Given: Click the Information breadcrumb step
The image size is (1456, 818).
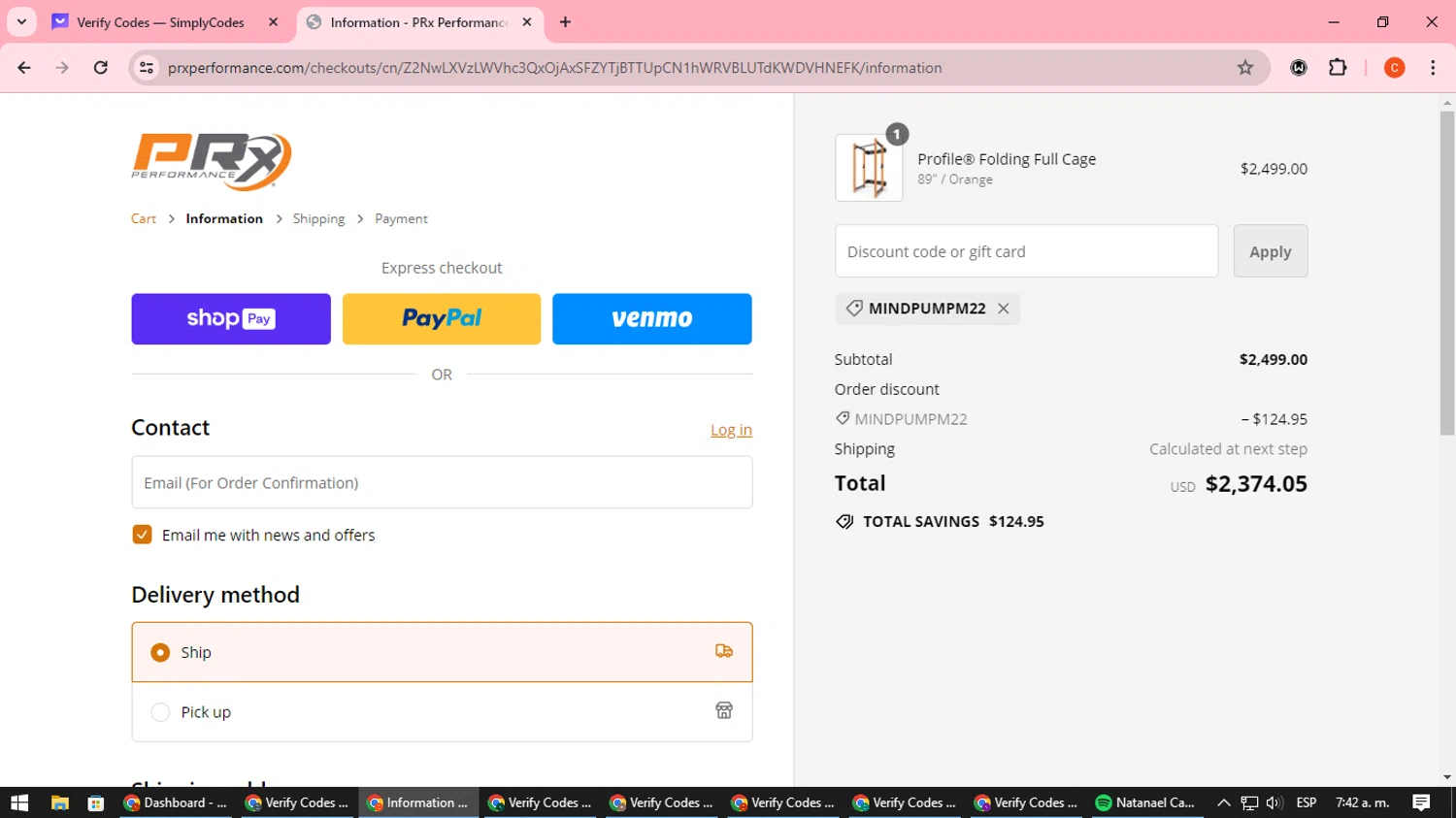Looking at the screenshot, I should (224, 219).
